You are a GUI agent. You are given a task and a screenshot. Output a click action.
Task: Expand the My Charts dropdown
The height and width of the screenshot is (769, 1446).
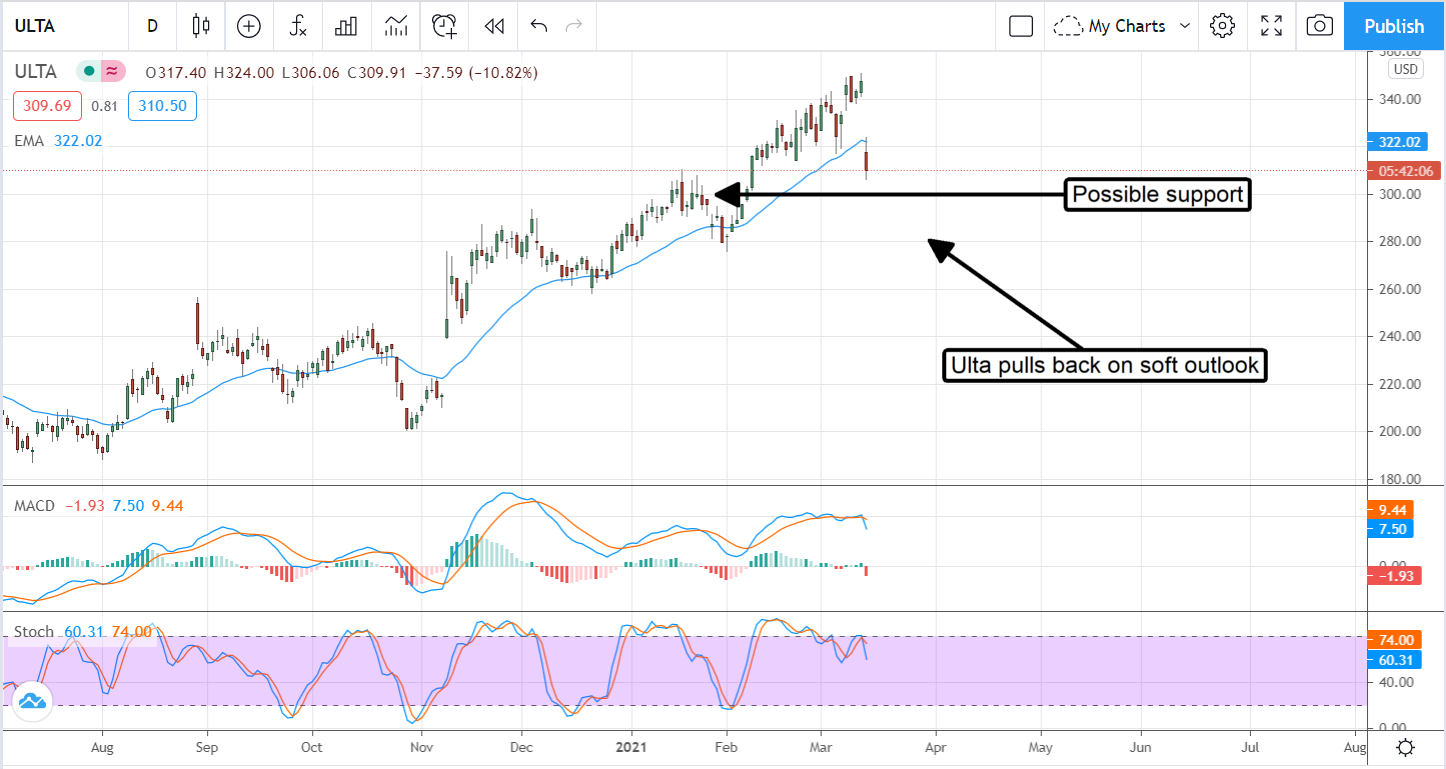pos(1124,26)
